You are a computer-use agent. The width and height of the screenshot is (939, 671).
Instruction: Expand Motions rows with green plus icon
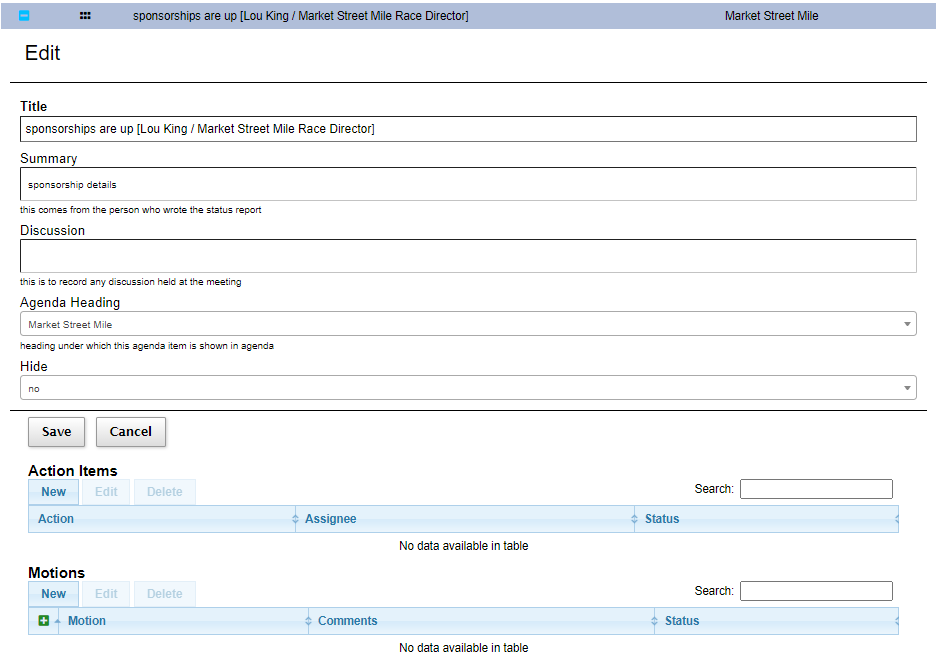[x=44, y=621]
